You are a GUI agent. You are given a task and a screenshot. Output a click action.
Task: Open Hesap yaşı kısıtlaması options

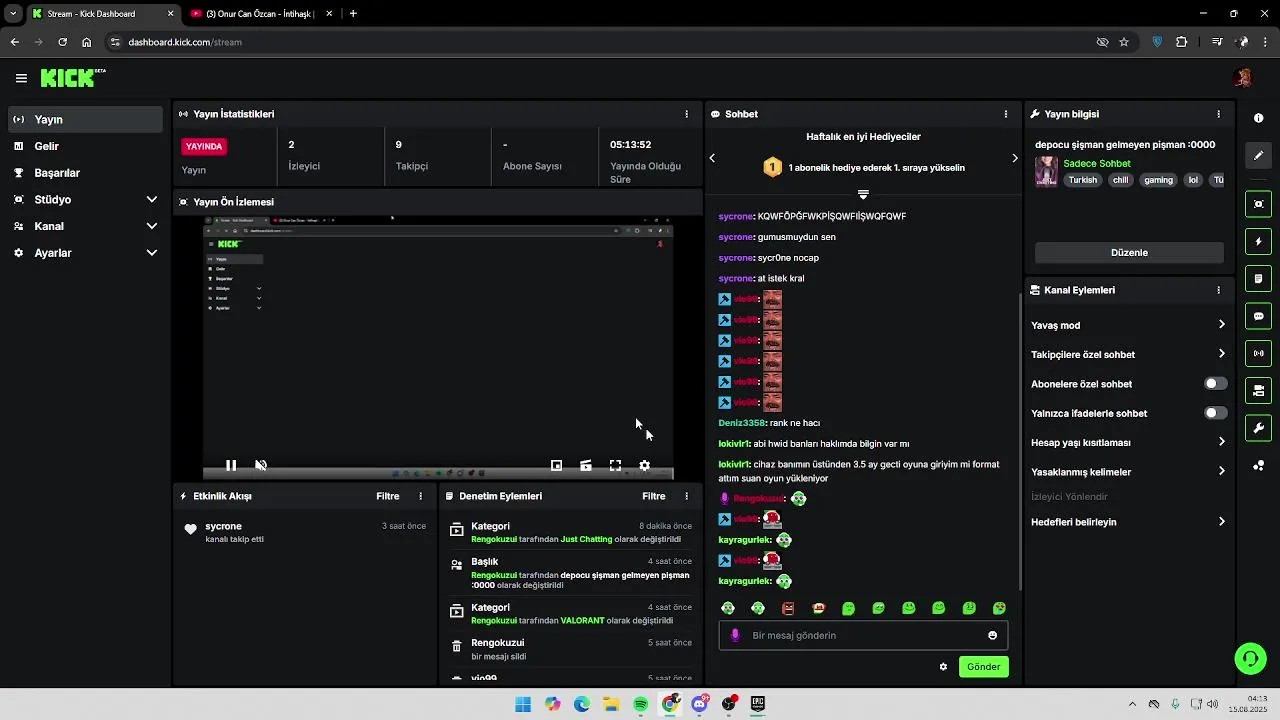coord(1128,442)
